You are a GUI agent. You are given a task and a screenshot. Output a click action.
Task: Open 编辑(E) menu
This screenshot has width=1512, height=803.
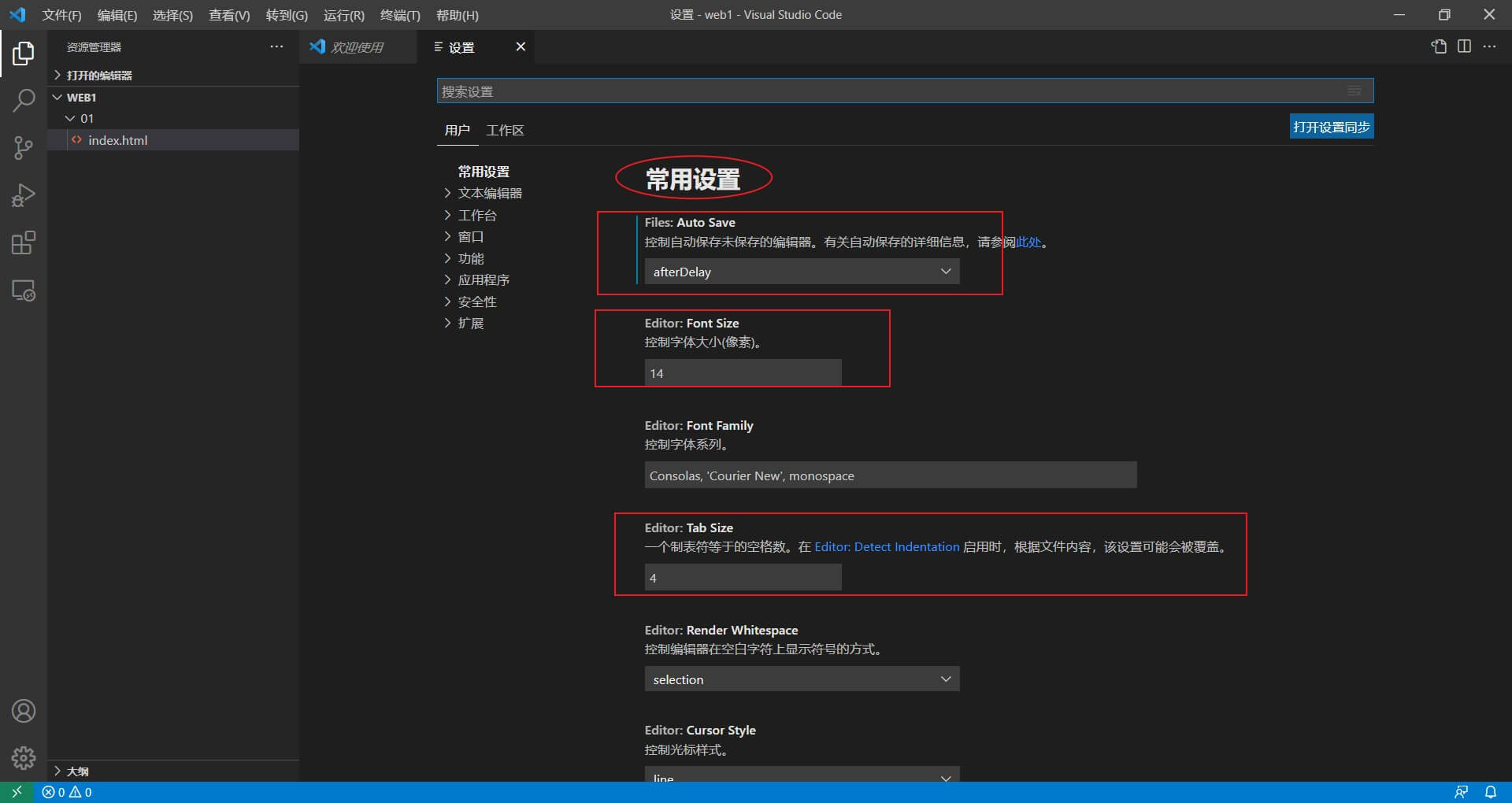coord(117,15)
